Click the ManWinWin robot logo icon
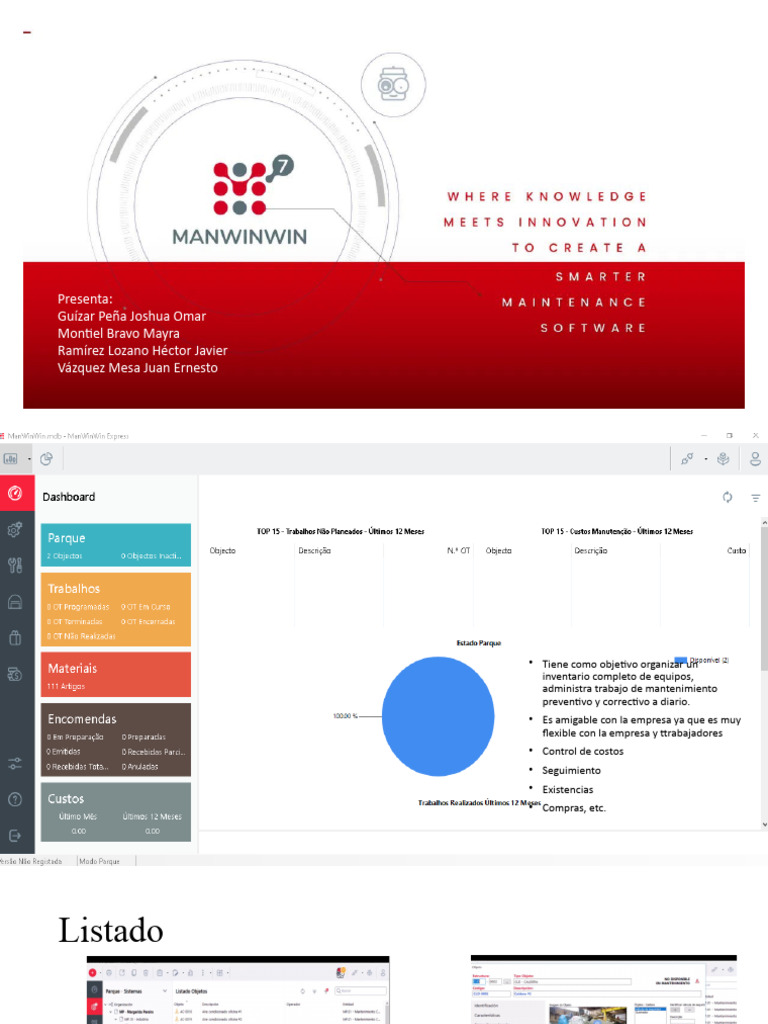The image size is (768, 1024). 393,85
